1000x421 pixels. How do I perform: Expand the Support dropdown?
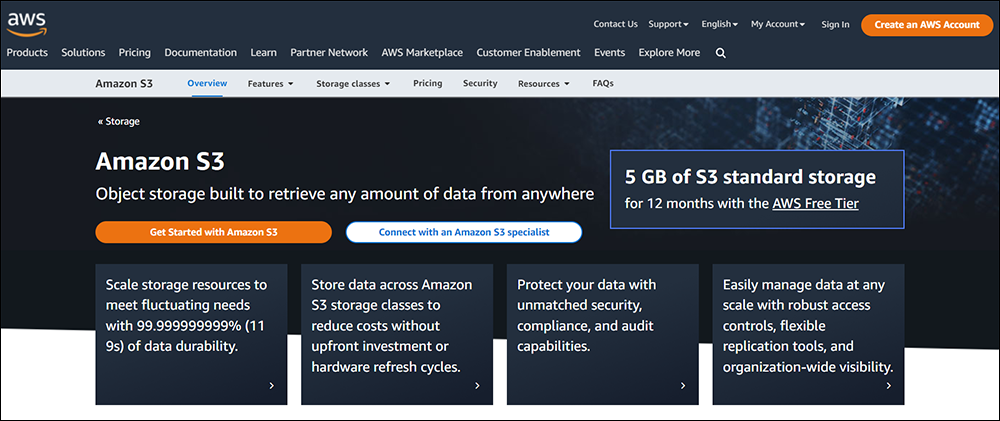coord(668,24)
